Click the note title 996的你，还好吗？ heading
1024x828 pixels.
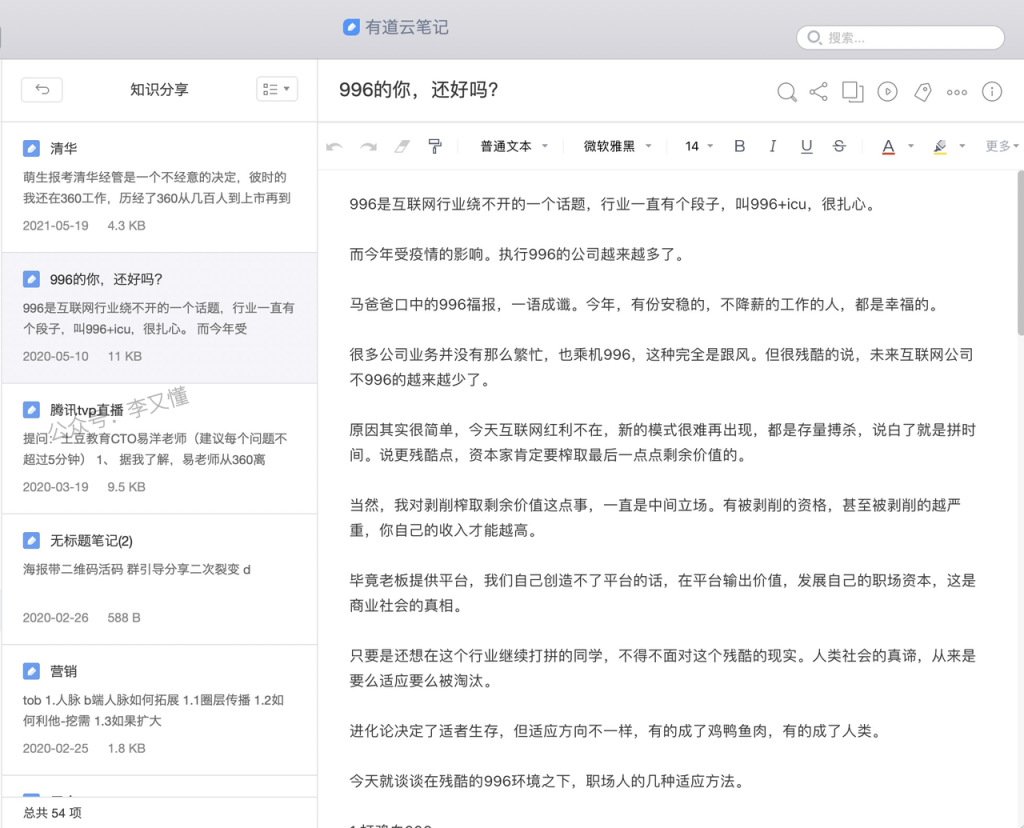point(419,89)
